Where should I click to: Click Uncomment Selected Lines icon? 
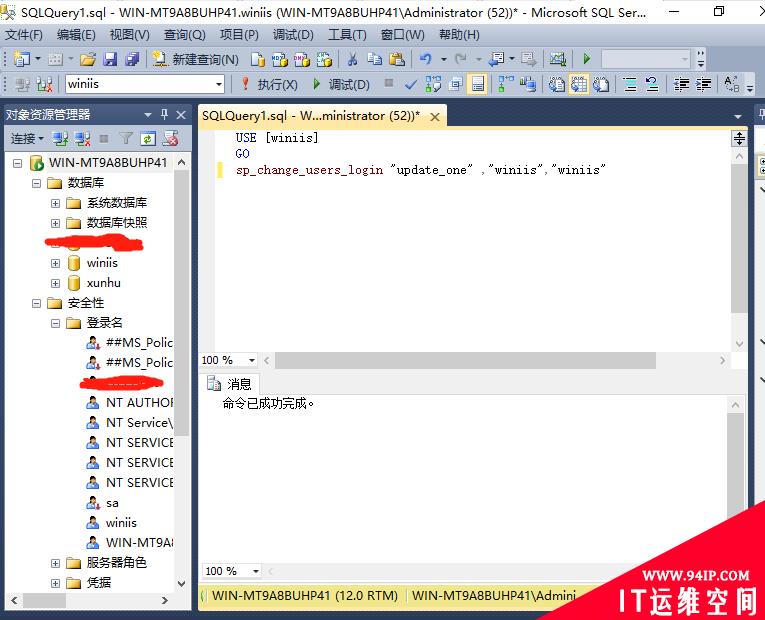[x=652, y=84]
